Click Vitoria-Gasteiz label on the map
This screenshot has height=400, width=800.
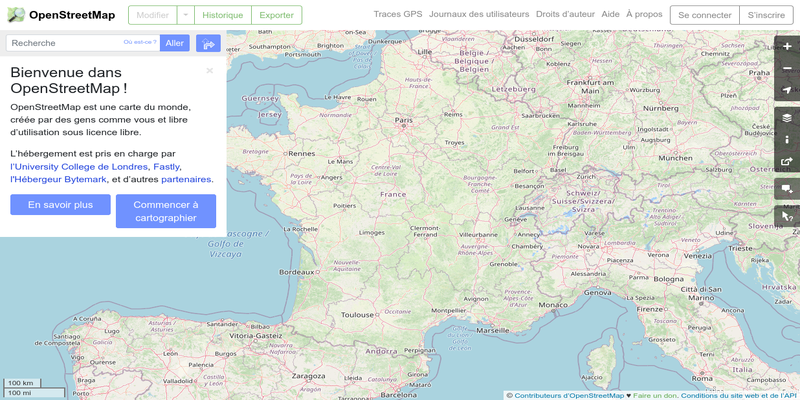(256, 336)
